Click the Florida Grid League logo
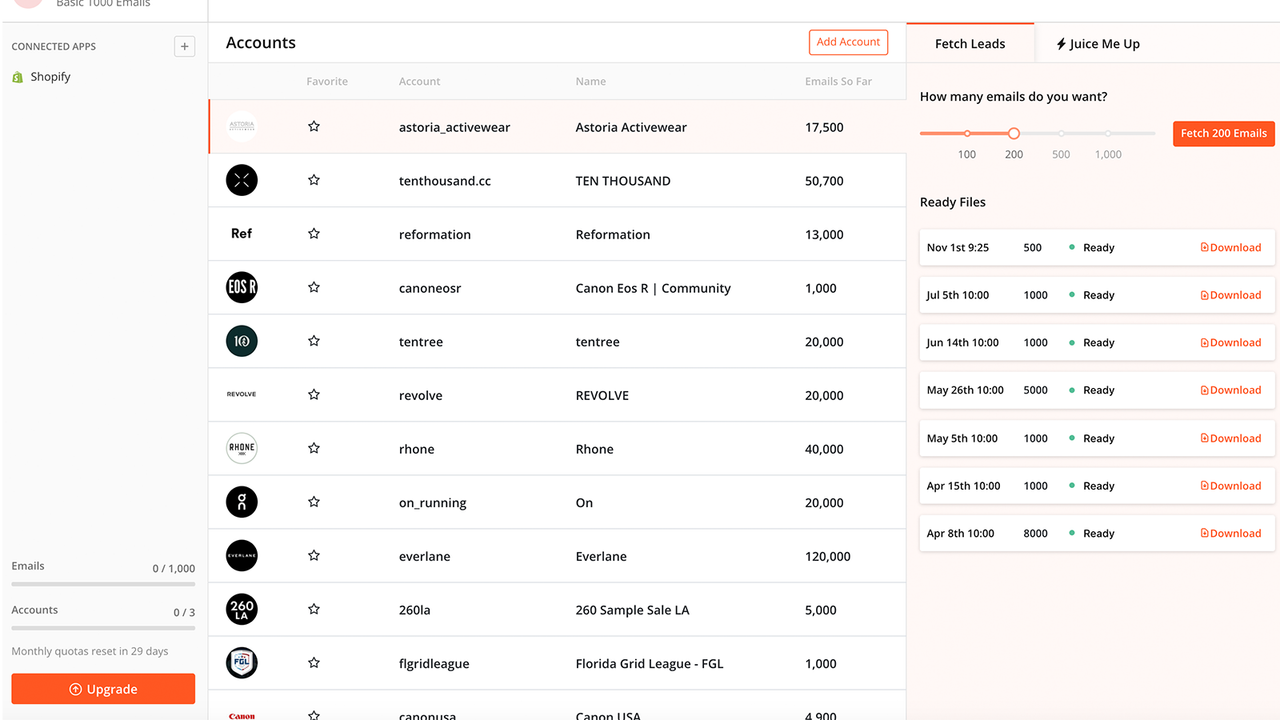The image size is (1280, 720). click(242, 663)
